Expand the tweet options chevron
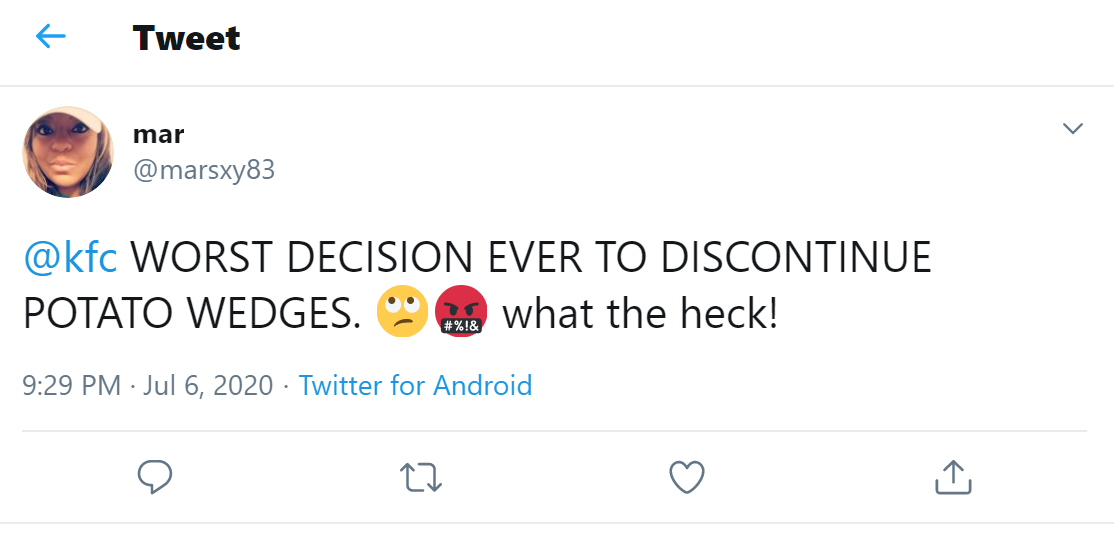Image resolution: width=1114 pixels, height=534 pixels. point(1072,129)
